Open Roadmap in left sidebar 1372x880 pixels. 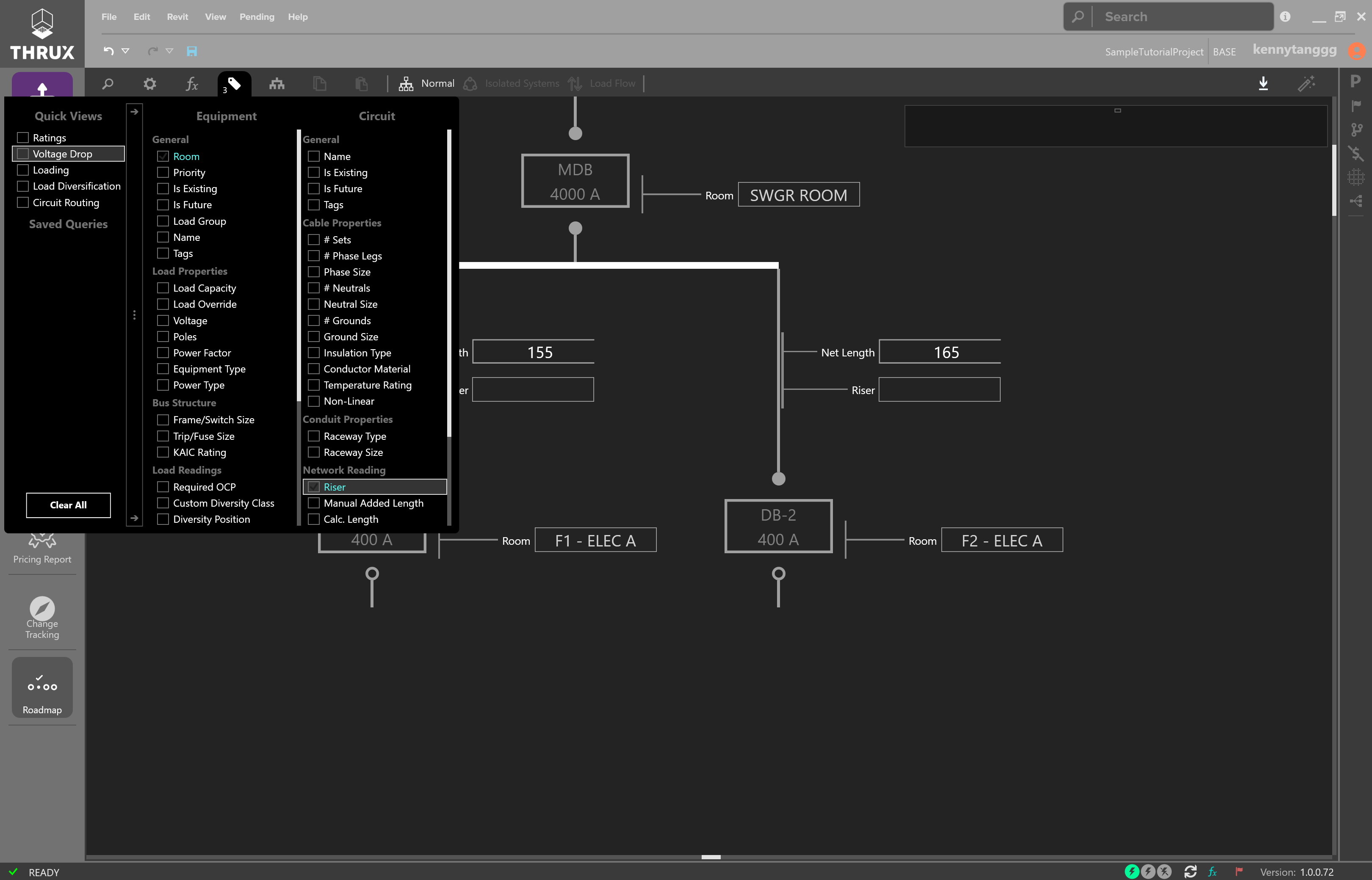42,687
